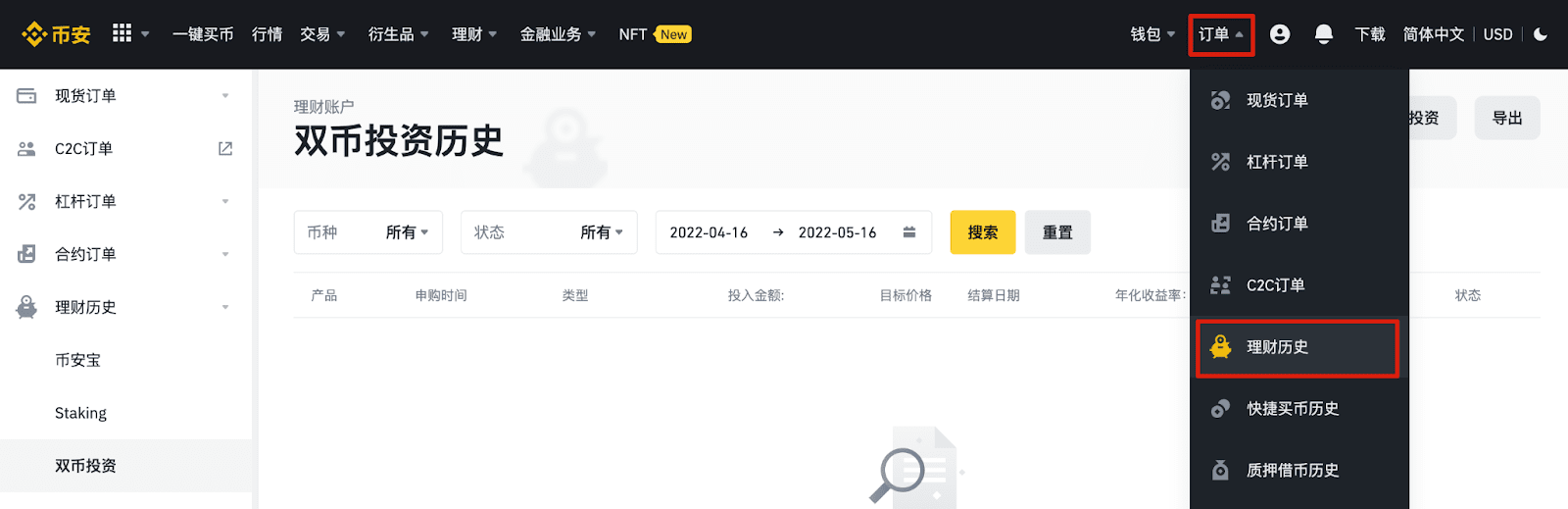Open C2C订单 external link icon

point(225,149)
